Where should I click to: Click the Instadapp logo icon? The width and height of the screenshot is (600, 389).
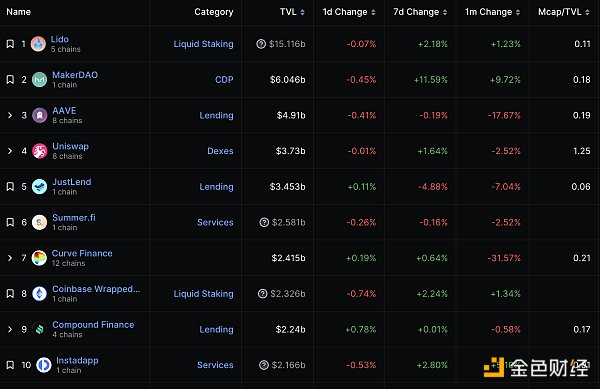click(44, 365)
